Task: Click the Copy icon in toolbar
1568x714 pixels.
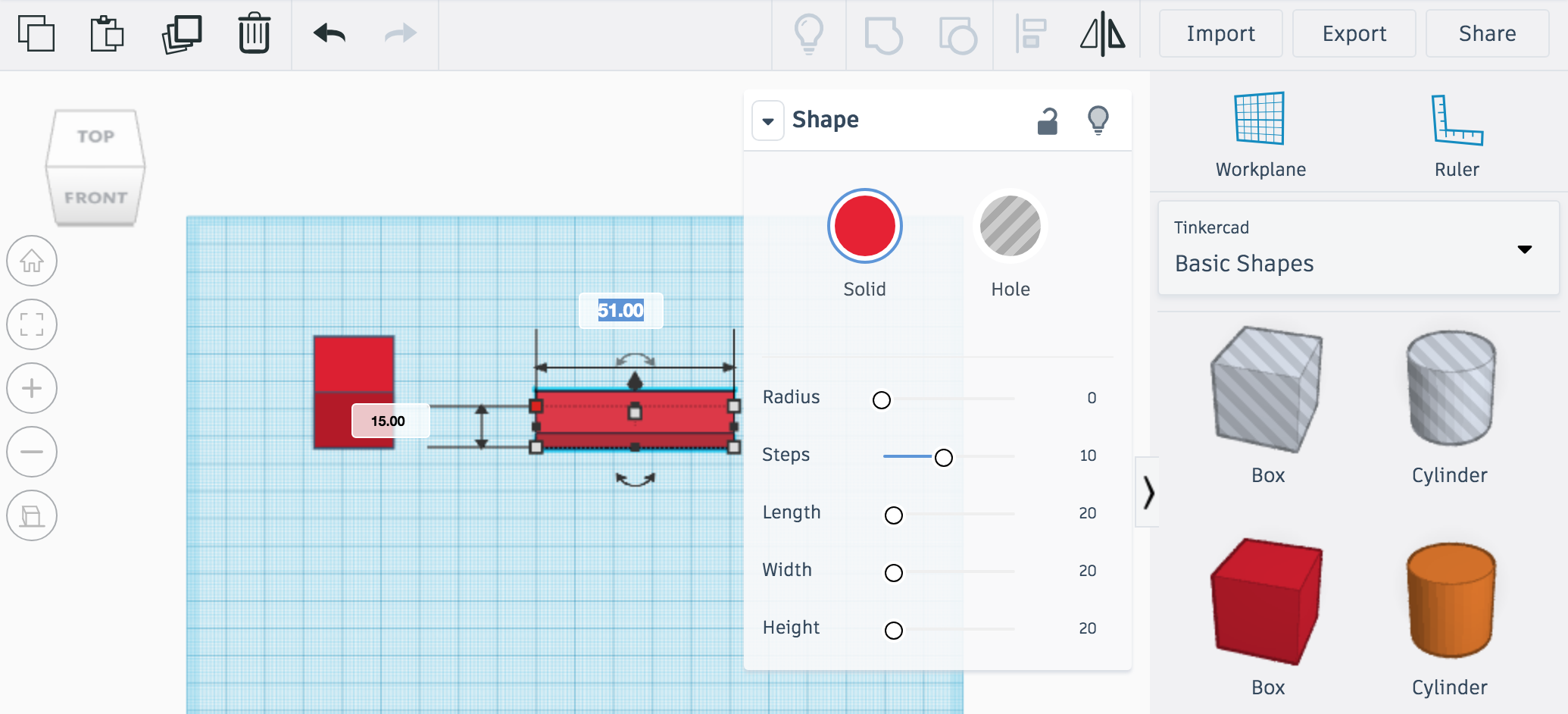Action: tap(36, 34)
